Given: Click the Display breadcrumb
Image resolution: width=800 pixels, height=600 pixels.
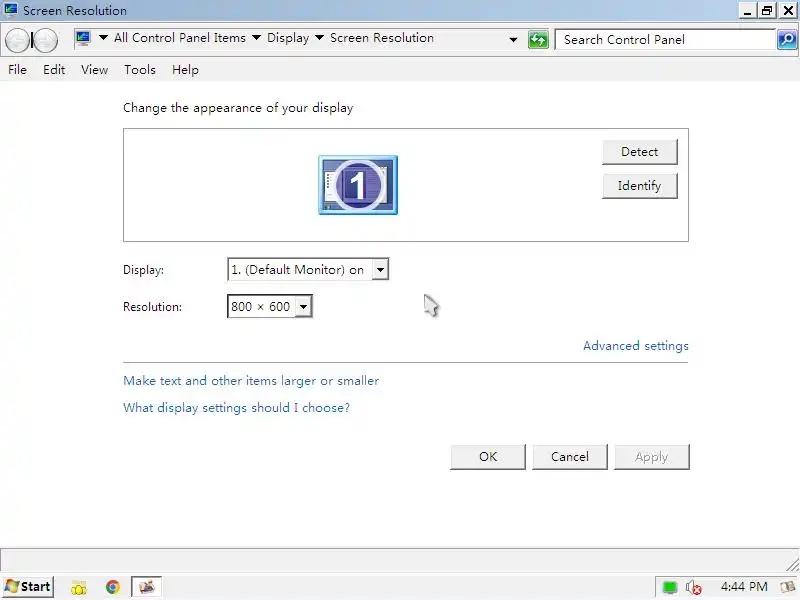Looking at the screenshot, I should click(x=288, y=38).
